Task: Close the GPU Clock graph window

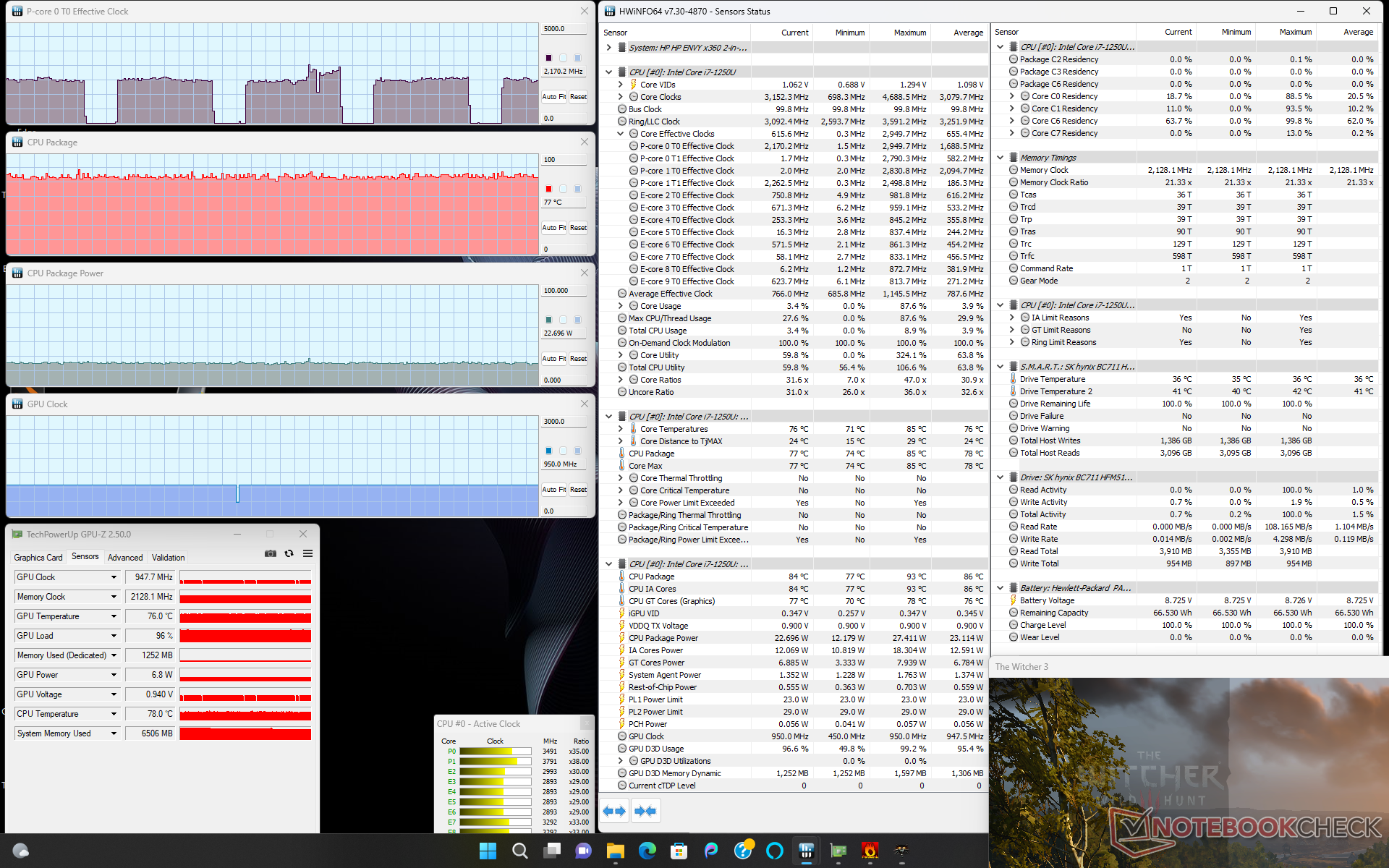Action: click(585, 404)
